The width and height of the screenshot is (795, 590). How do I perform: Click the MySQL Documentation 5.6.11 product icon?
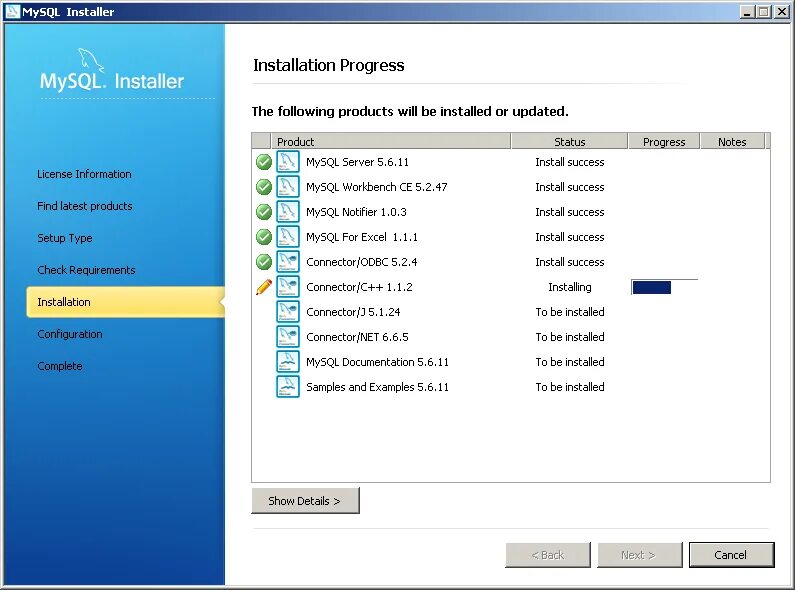pos(287,362)
